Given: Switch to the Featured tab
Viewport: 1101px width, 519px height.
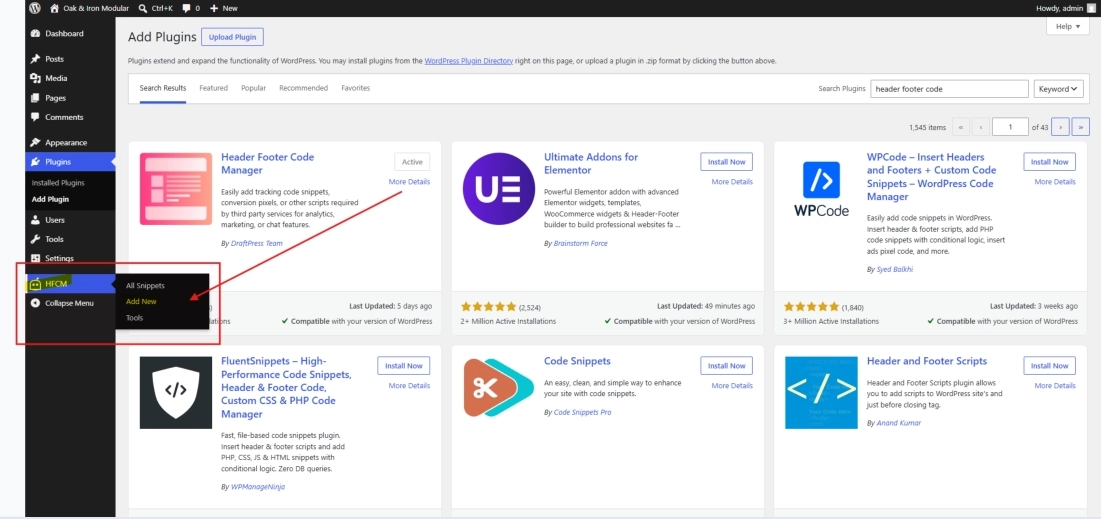Looking at the screenshot, I should pos(213,88).
